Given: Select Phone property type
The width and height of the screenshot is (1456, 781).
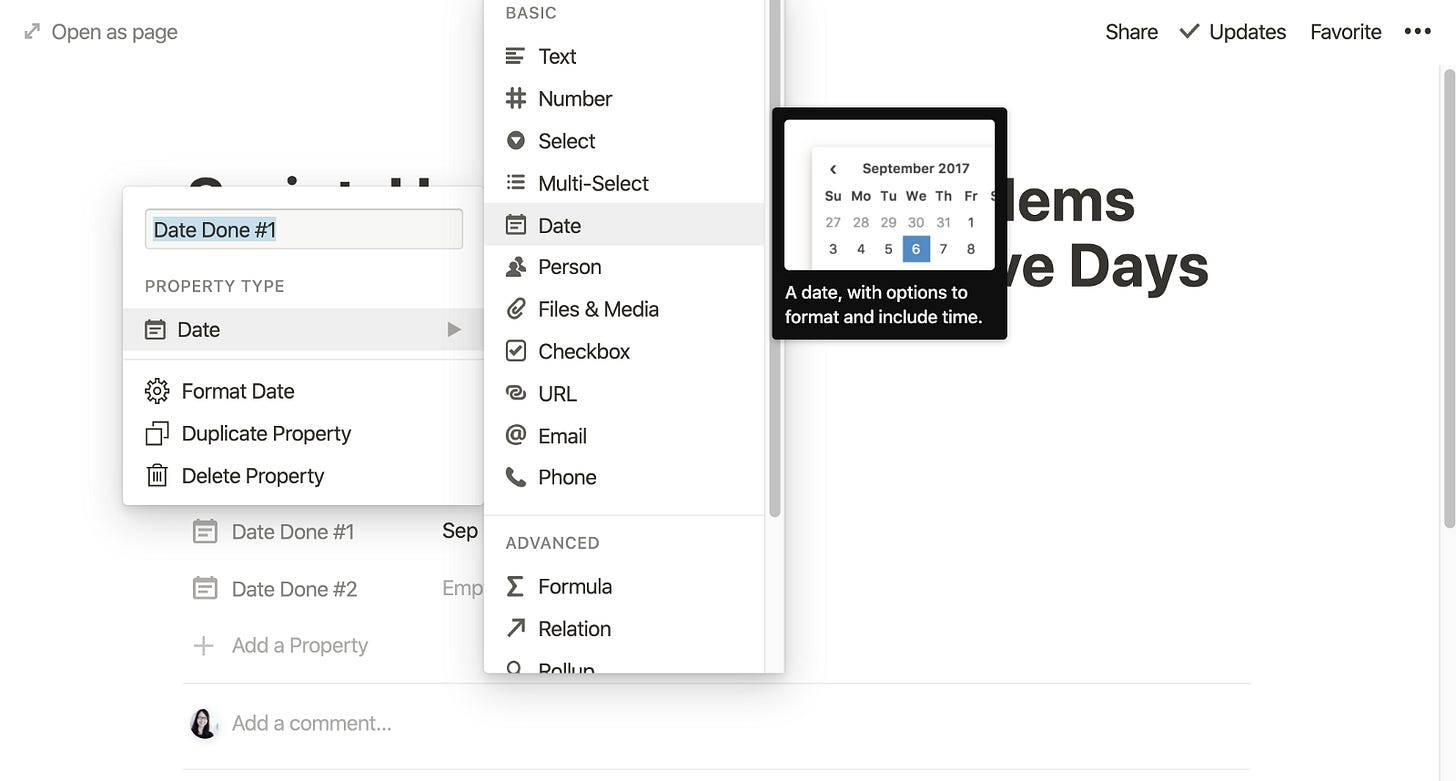Looking at the screenshot, I should pos(624,477).
